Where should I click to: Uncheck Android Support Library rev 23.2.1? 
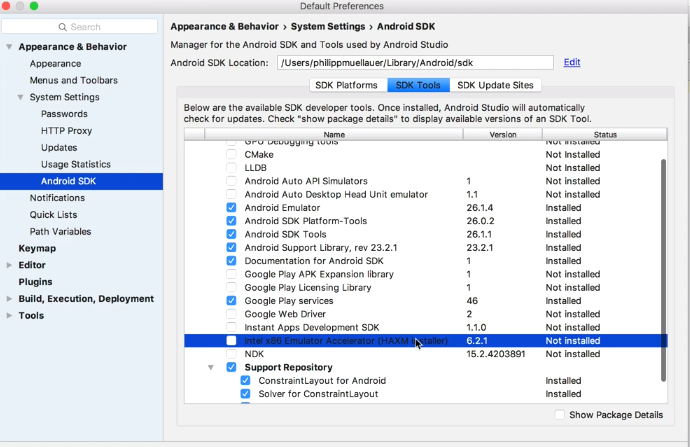[231, 248]
